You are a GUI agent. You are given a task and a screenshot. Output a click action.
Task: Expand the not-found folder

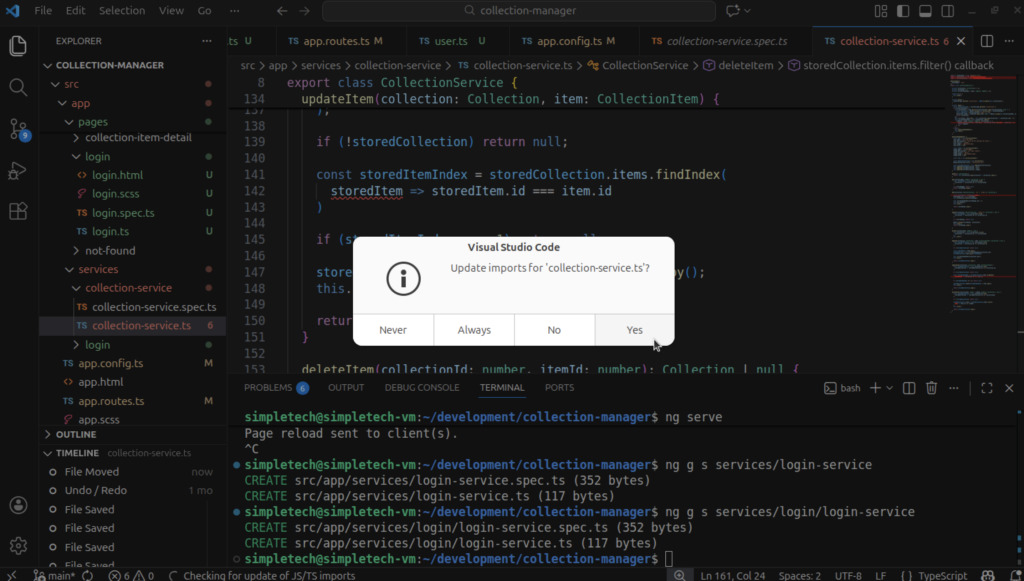point(109,250)
